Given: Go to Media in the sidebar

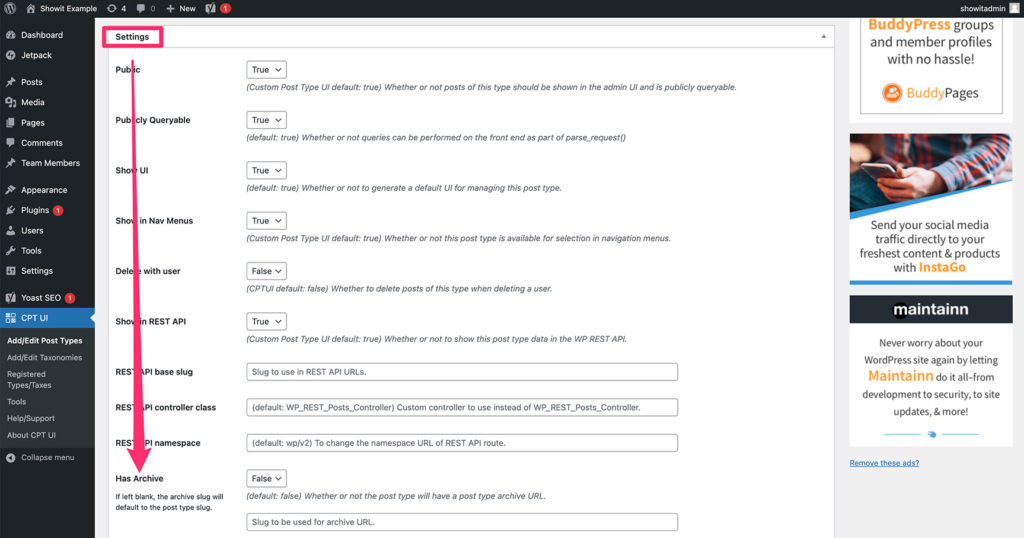Looking at the screenshot, I should coord(32,102).
